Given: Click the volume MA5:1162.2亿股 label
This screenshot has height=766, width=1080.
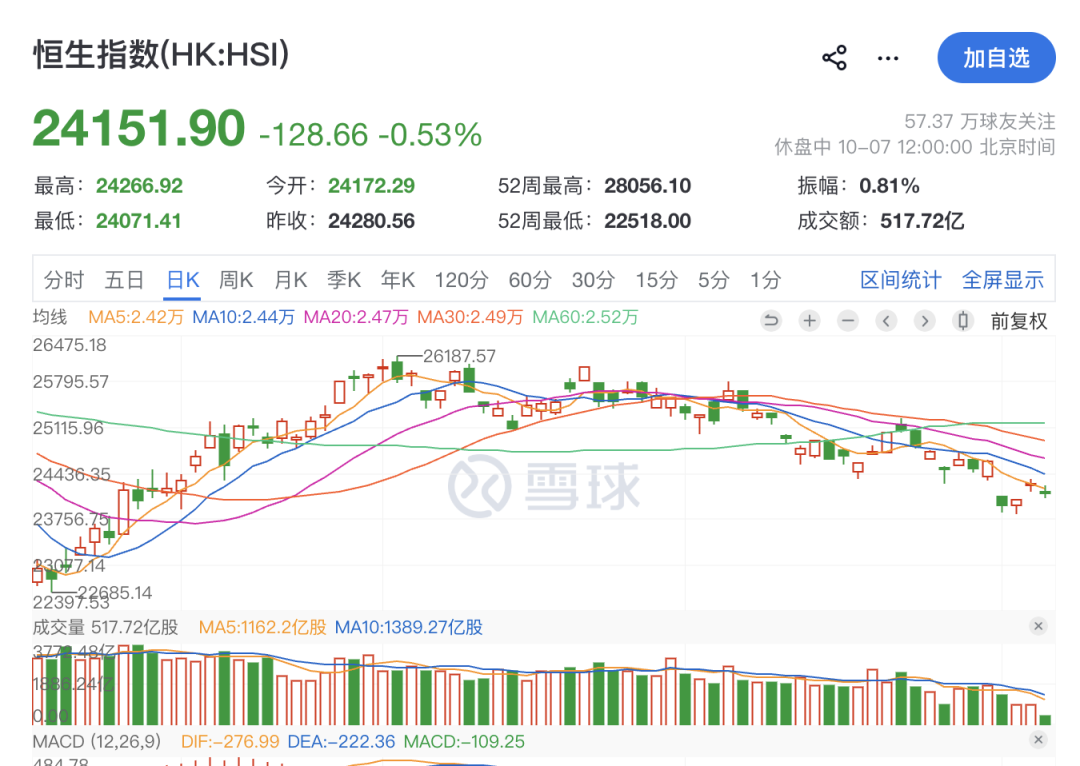Looking at the screenshot, I should (x=262, y=628).
